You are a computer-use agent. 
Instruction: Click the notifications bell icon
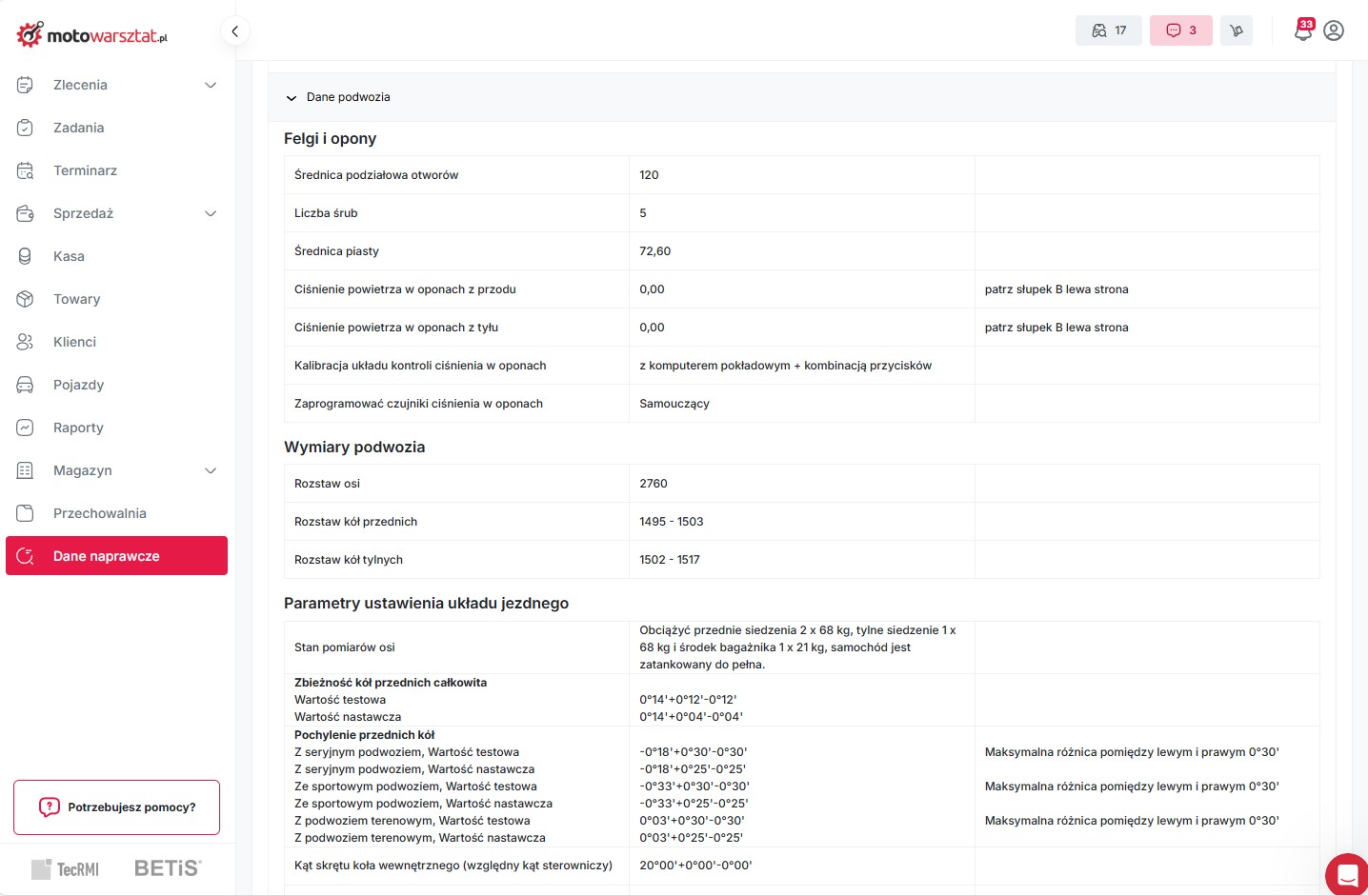pyautogui.click(x=1302, y=30)
